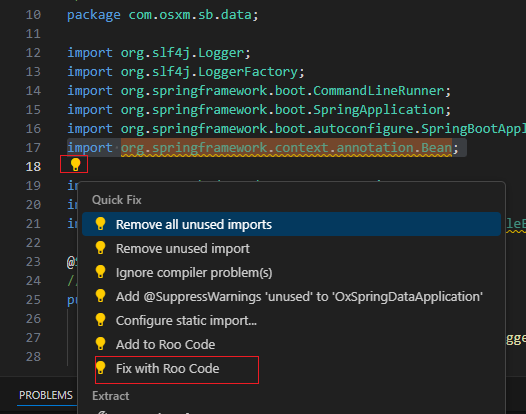Click the autoconfigure import on line 16

[x=297, y=129]
